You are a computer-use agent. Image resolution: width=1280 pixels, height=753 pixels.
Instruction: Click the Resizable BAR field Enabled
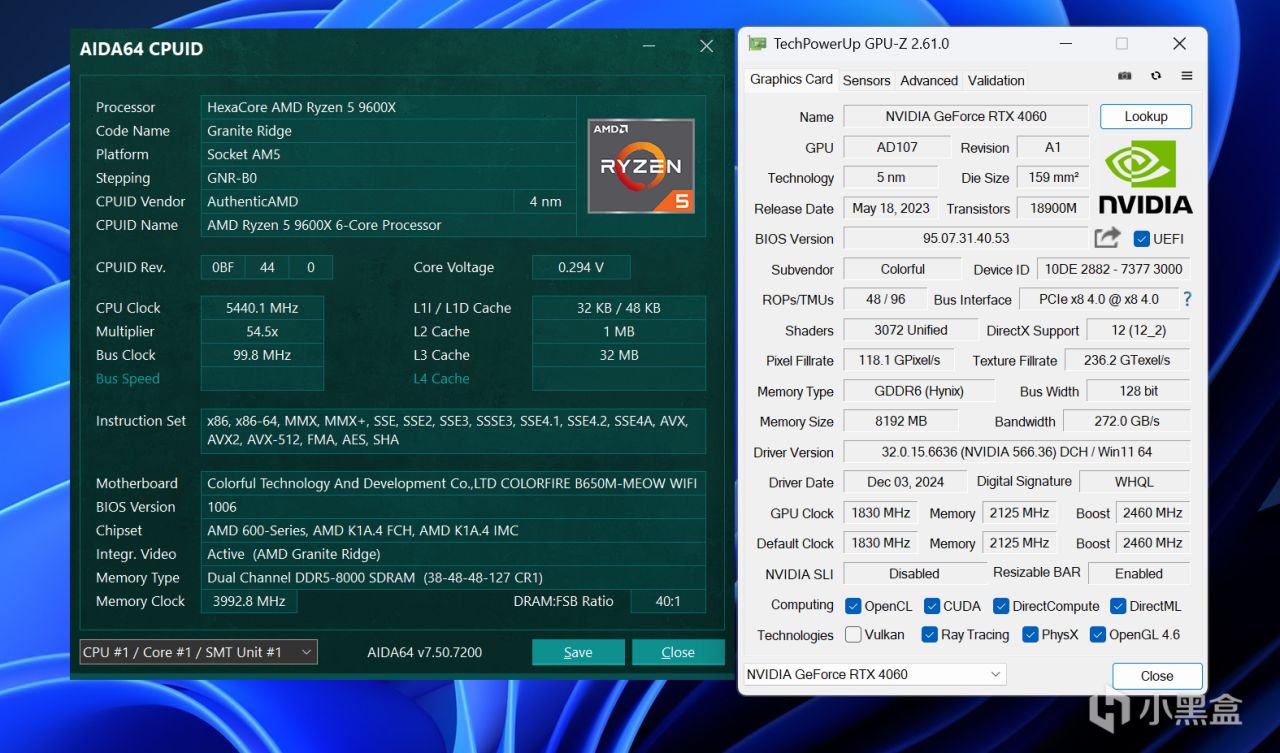point(1139,573)
